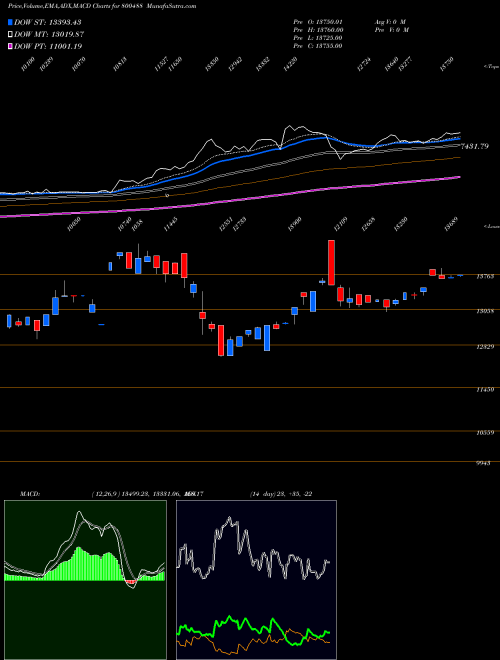This screenshot has width=500, height=660.
Task: Click the 12109 lows value label
Action: pos(340,224)
